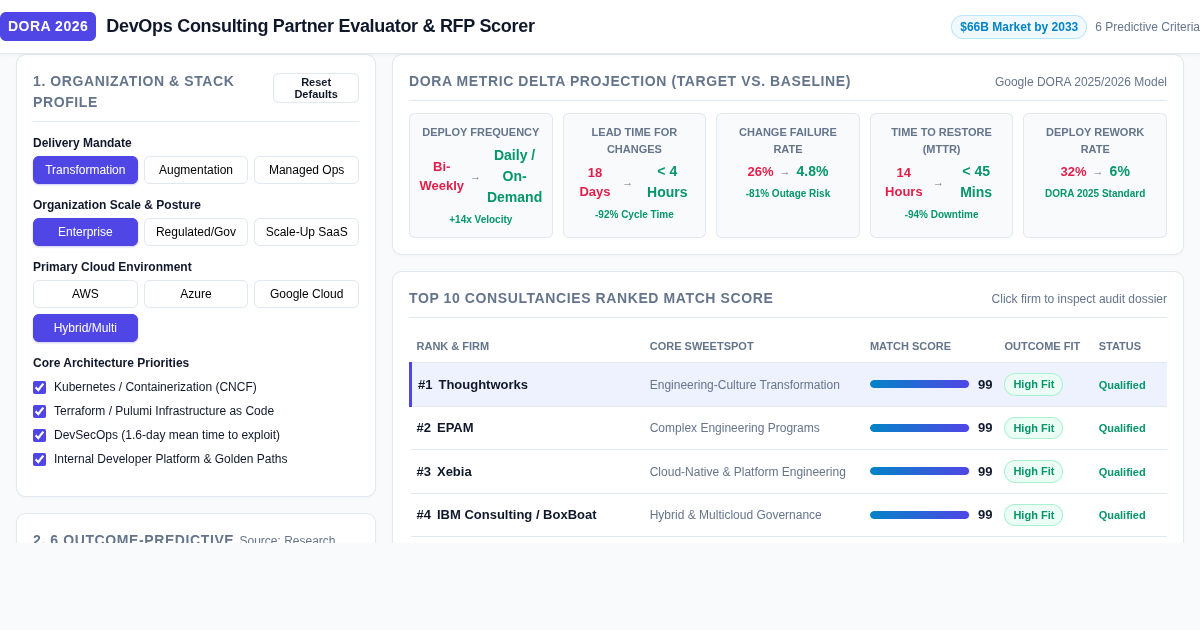Select Transformation delivery mandate
The height and width of the screenshot is (630, 1200).
(x=85, y=170)
